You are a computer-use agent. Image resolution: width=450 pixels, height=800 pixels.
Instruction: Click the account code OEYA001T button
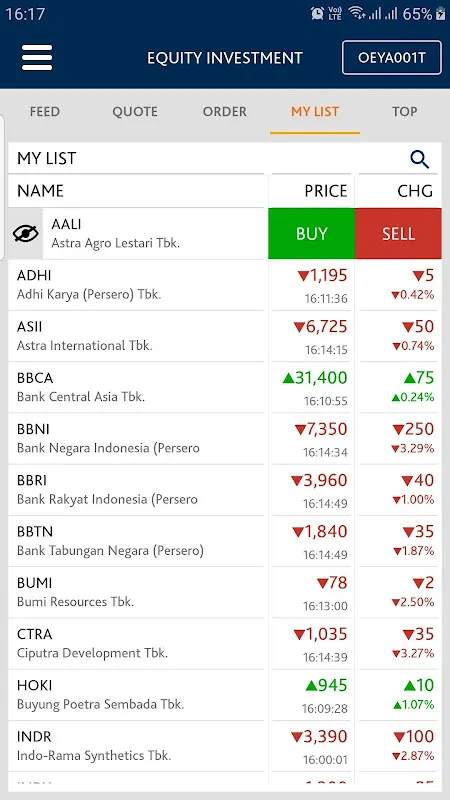391,58
